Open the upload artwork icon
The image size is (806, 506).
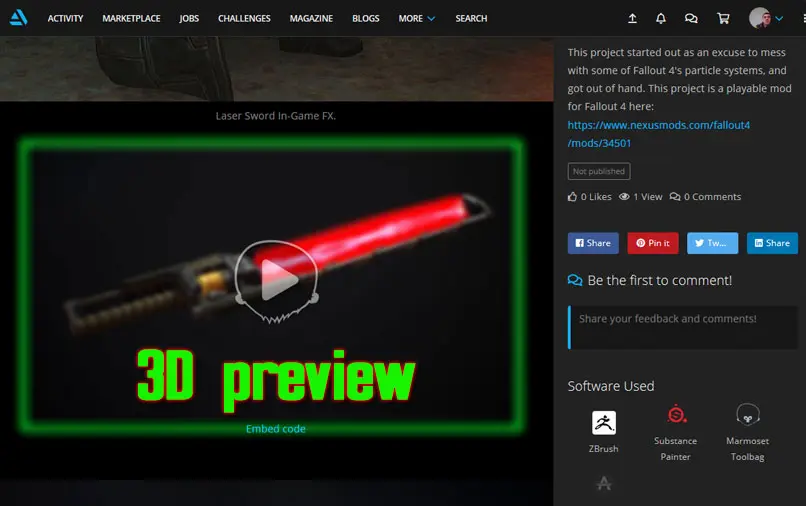click(x=632, y=19)
